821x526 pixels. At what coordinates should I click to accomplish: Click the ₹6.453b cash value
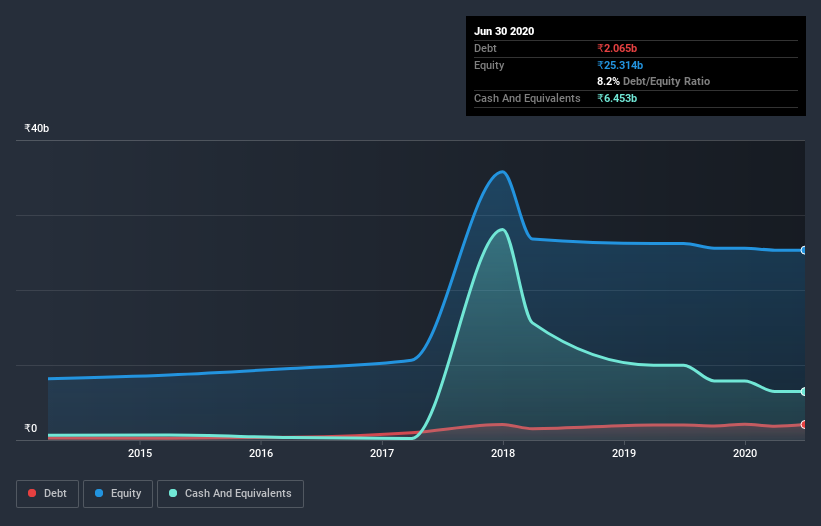click(x=617, y=98)
